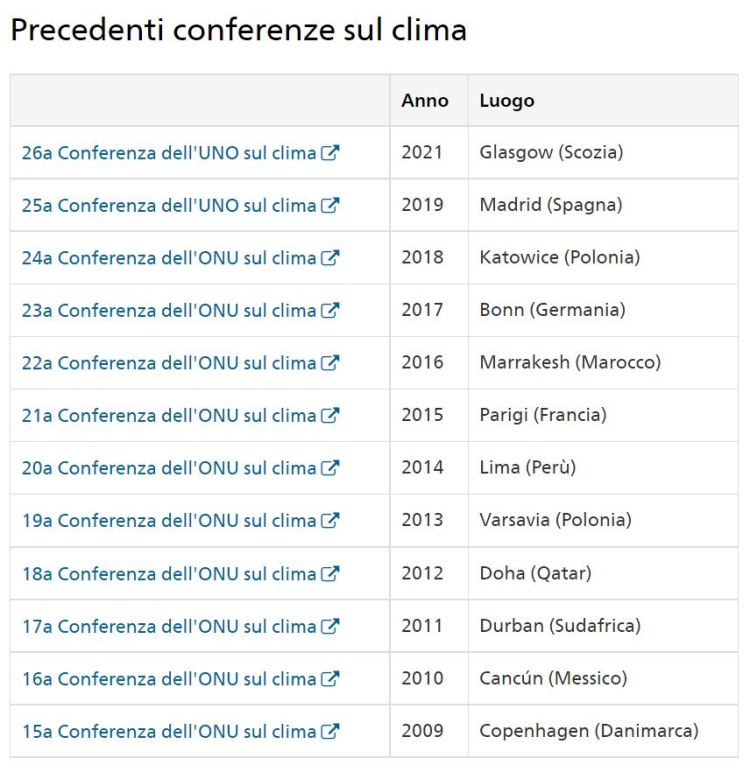
Task: Click external-link icon beside 23a Conferenza
Action: [330, 311]
